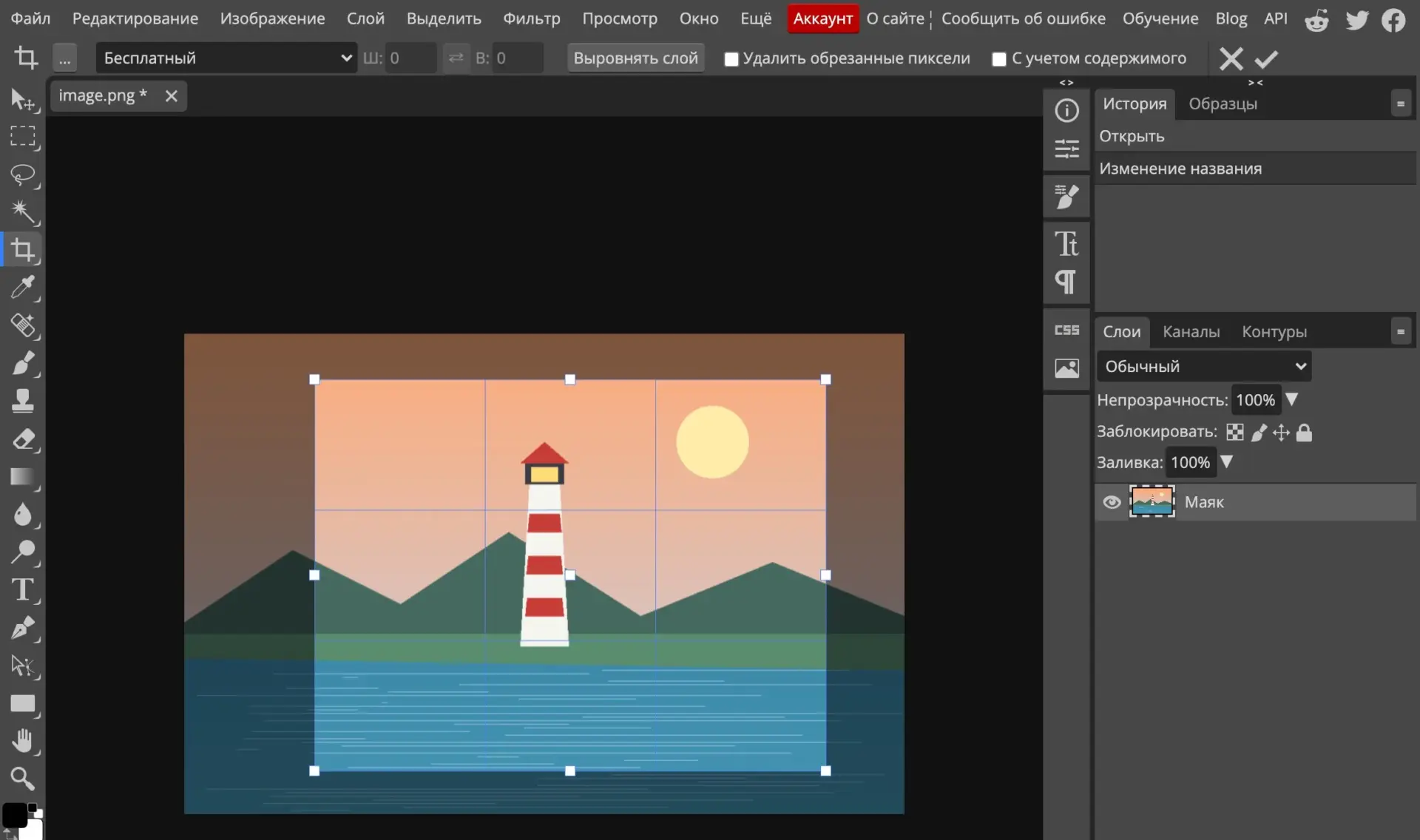Select the Rectangular Marquee tool
Image resolution: width=1420 pixels, height=840 pixels.
(x=23, y=137)
